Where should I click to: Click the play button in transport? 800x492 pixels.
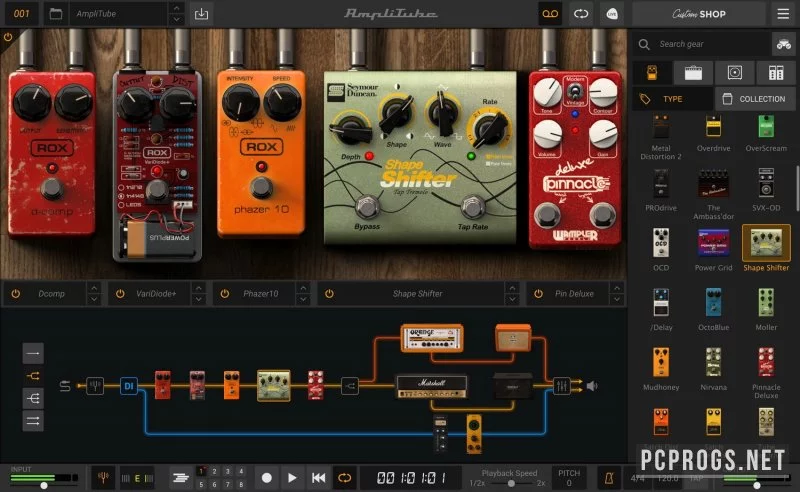click(292, 478)
